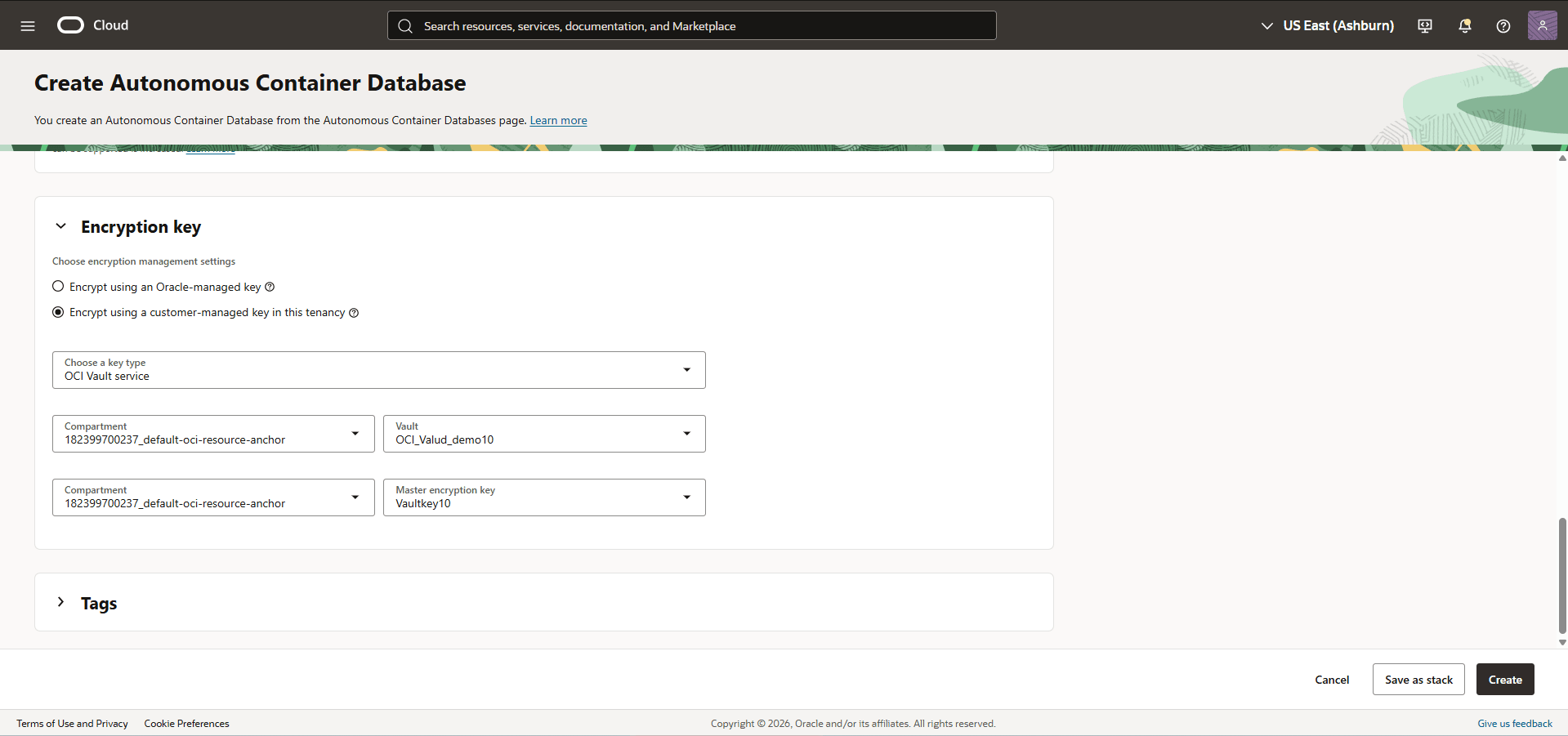
Task: Select Encrypt using a customer-managed key
Action: pos(58,312)
